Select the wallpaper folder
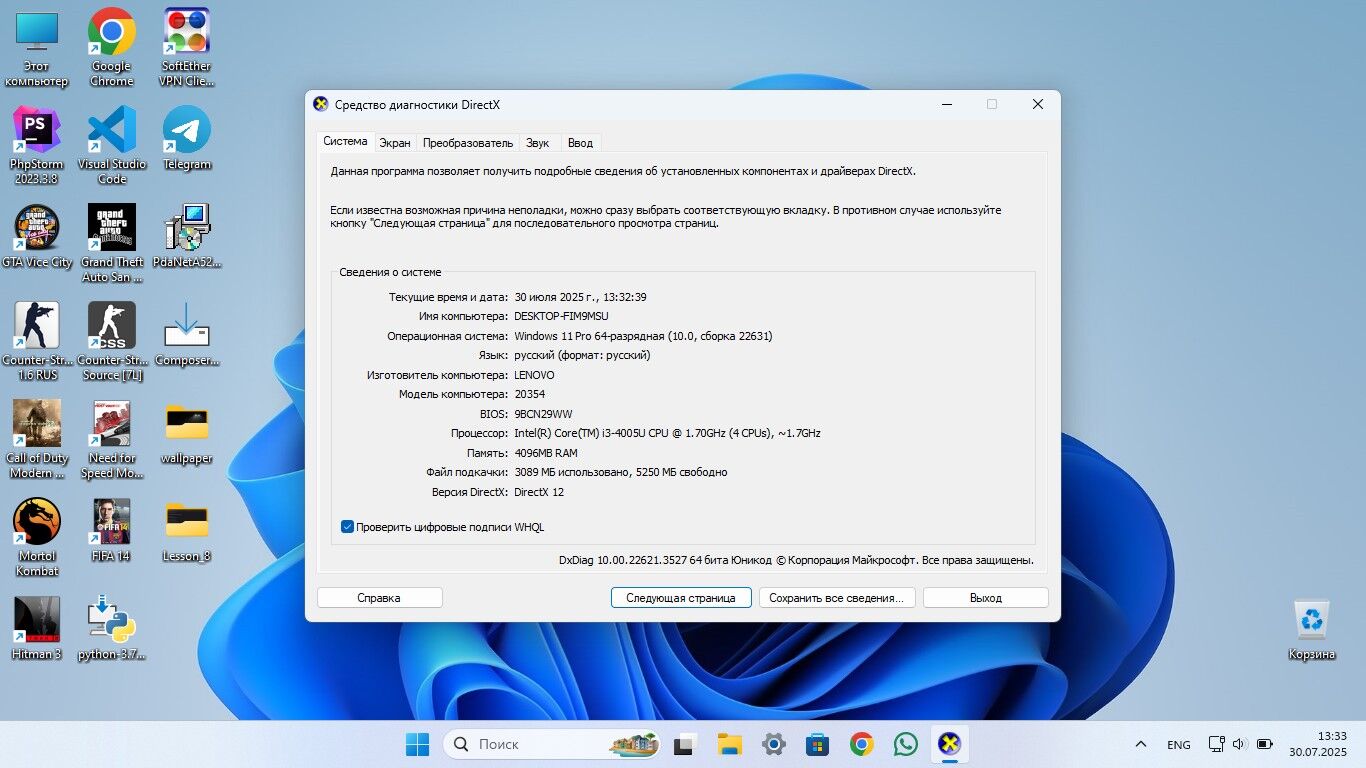The width and height of the screenshot is (1366, 768). [x=187, y=432]
